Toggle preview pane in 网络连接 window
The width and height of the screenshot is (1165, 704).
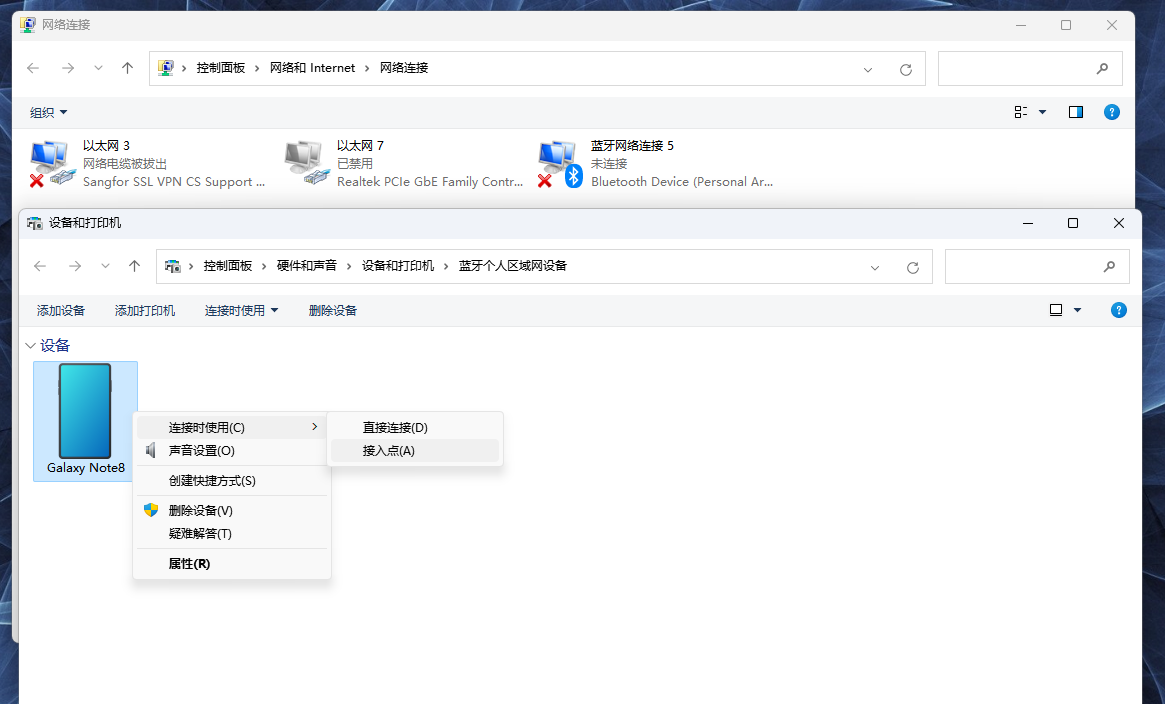click(x=1076, y=112)
